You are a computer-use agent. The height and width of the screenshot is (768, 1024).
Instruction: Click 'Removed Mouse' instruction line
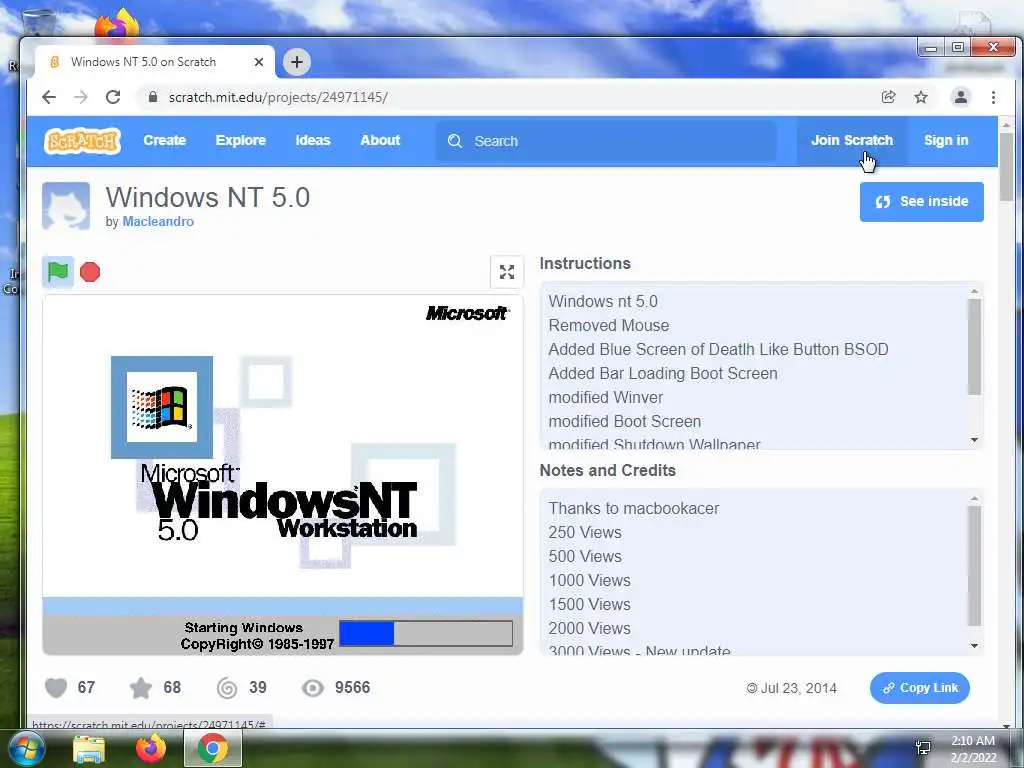point(609,325)
